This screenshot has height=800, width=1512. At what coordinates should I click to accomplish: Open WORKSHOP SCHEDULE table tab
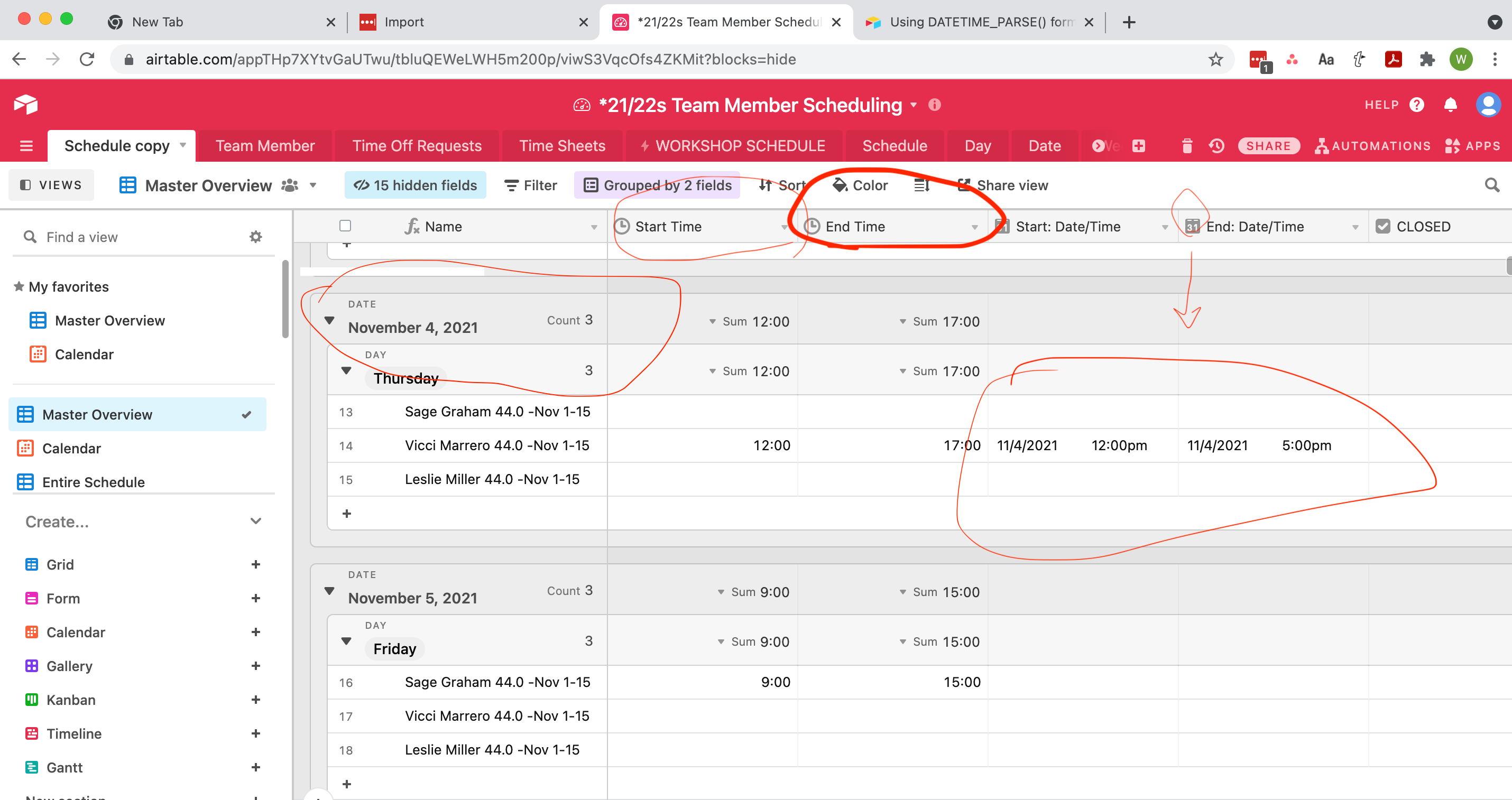[733, 146]
